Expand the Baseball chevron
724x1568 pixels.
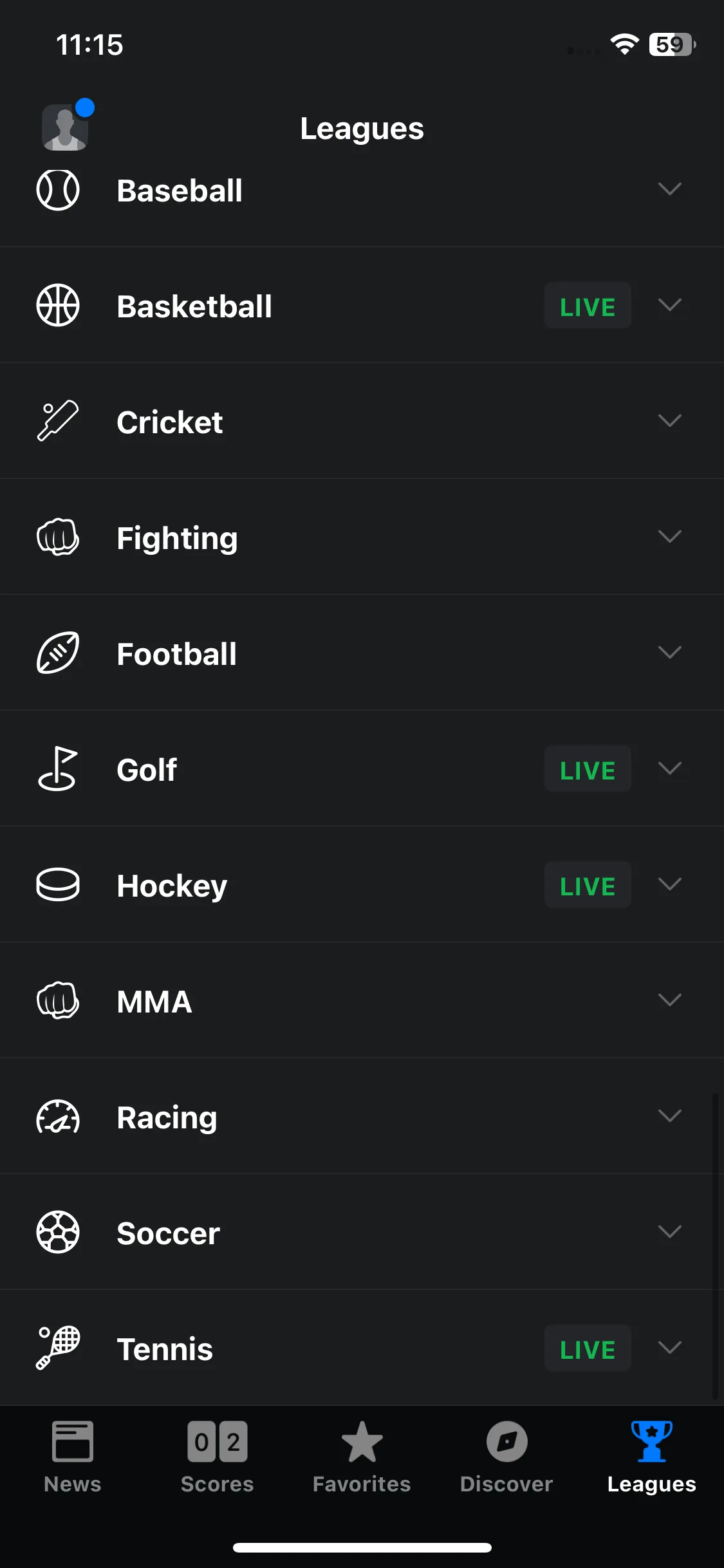pyautogui.click(x=669, y=189)
